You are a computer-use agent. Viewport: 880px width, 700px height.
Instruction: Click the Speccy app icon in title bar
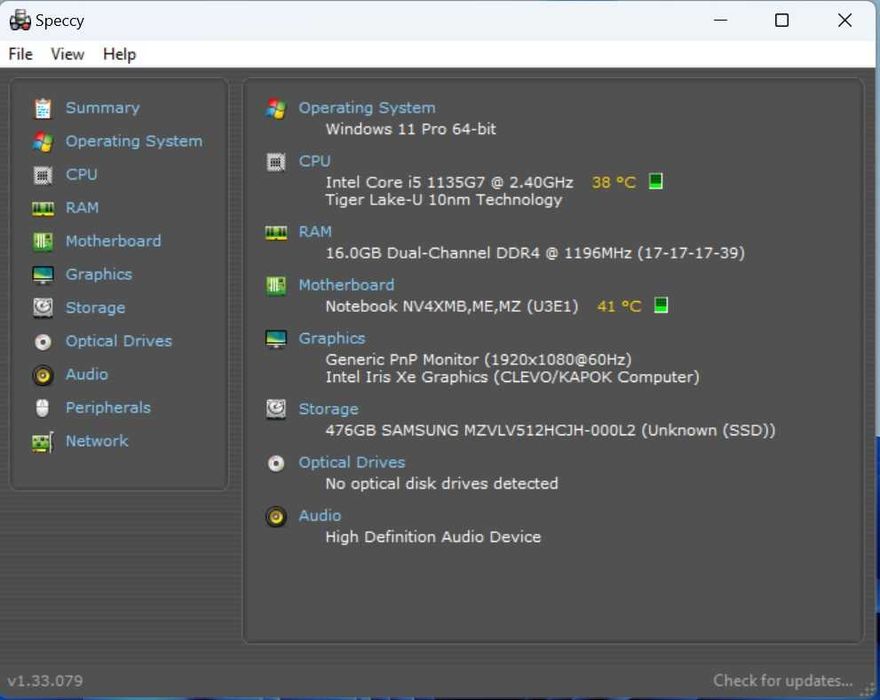20,20
